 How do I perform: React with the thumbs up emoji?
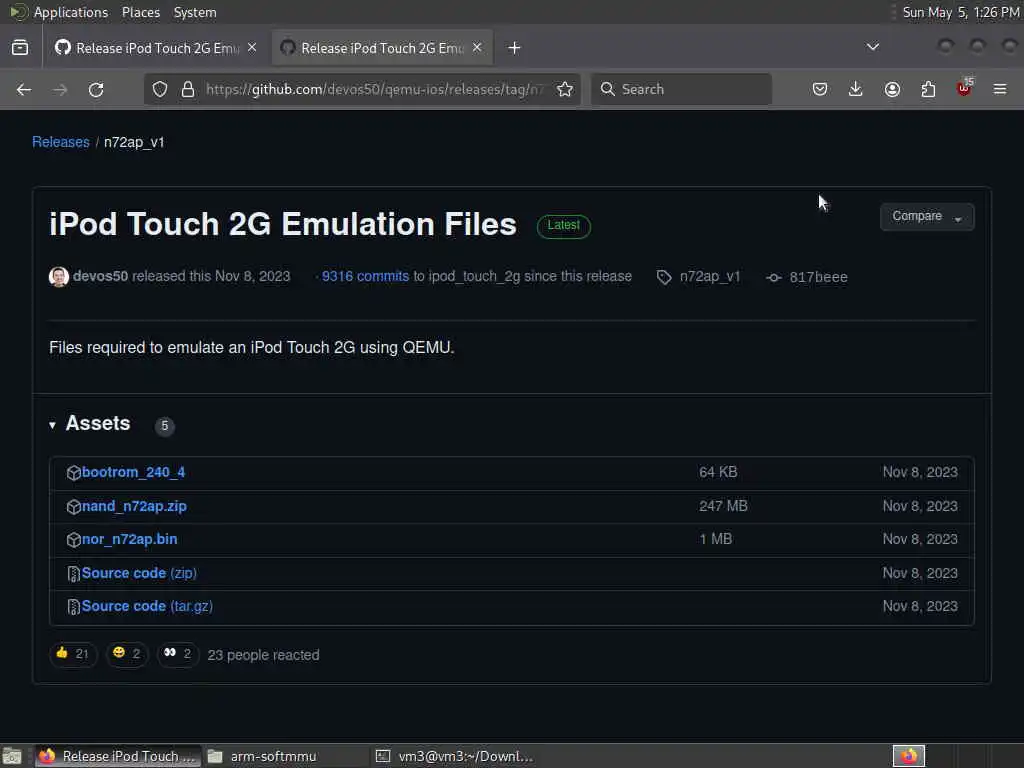73,654
